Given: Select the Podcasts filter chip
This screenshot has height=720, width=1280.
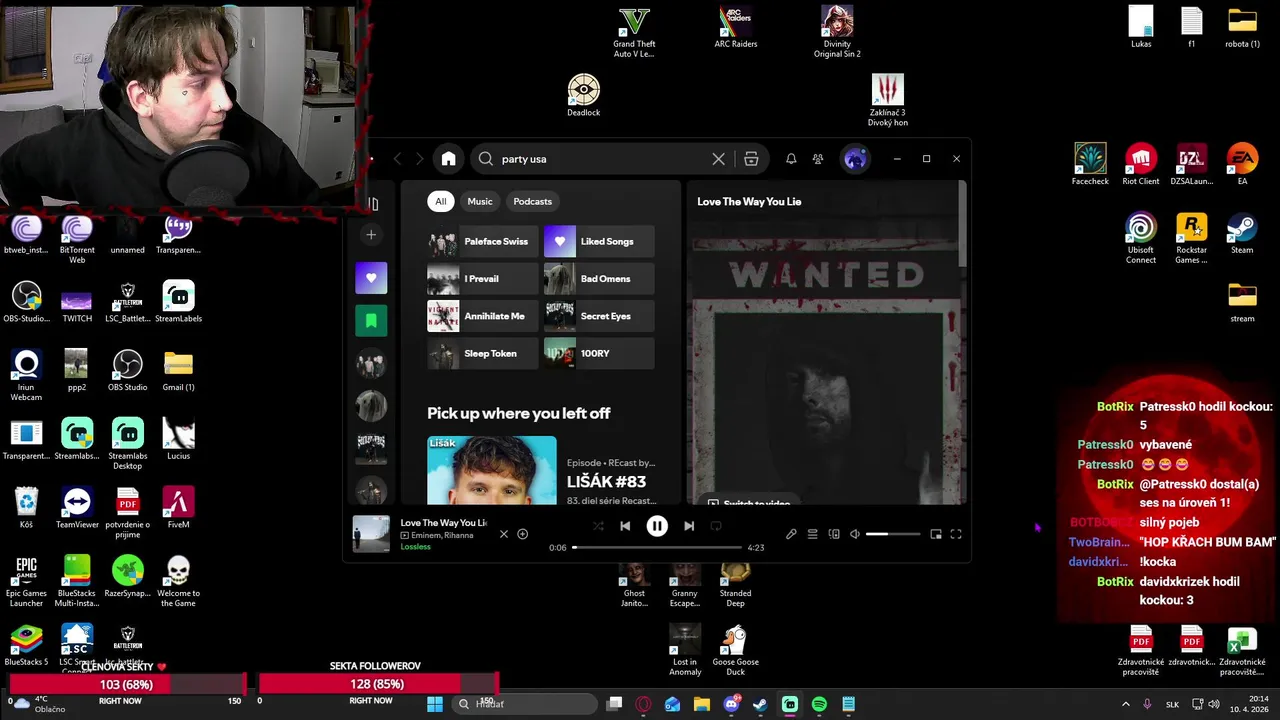Looking at the screenshot, I should (x=532, y=201).
